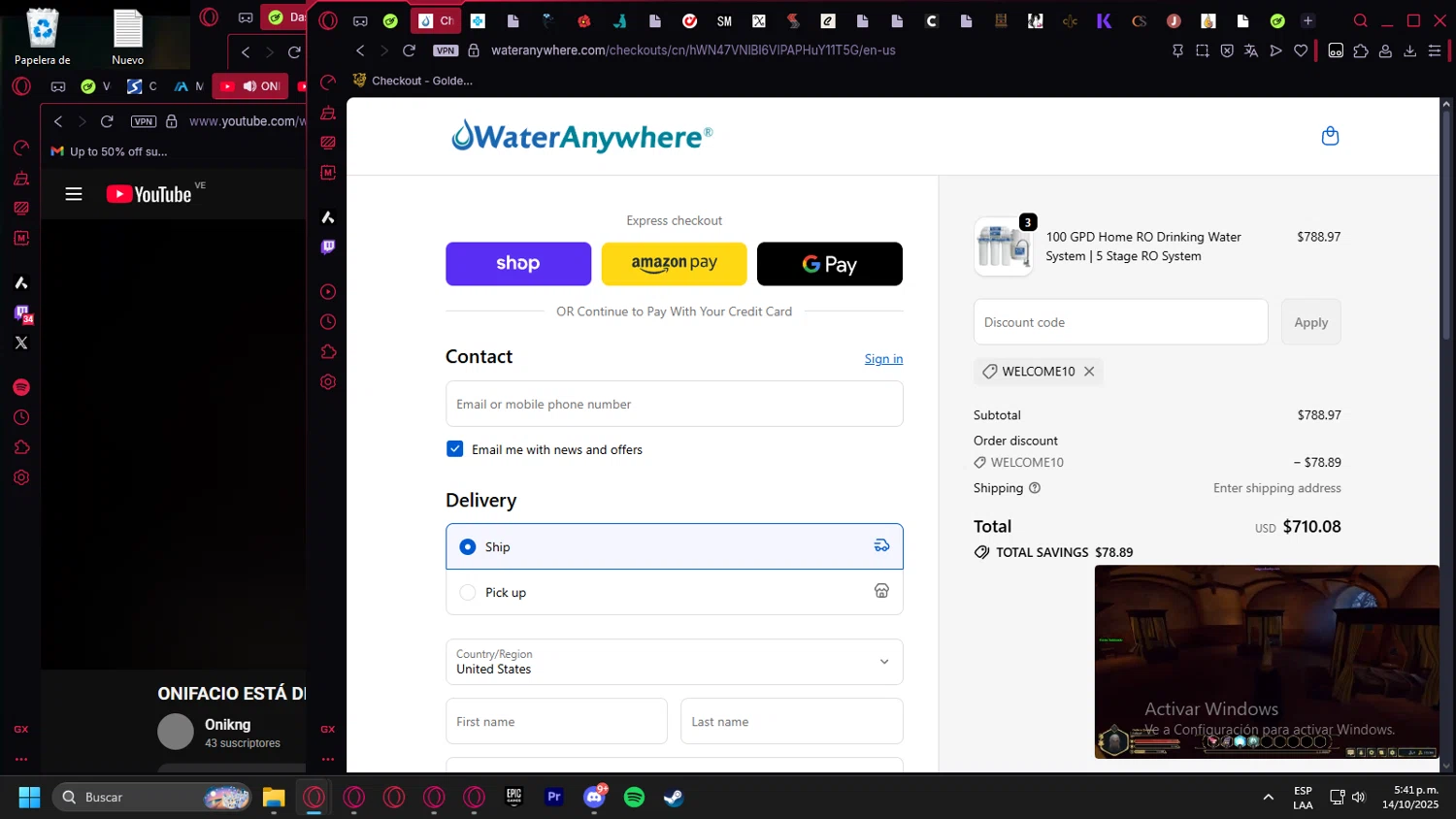Switch to the SM tab

coord(724,20)
